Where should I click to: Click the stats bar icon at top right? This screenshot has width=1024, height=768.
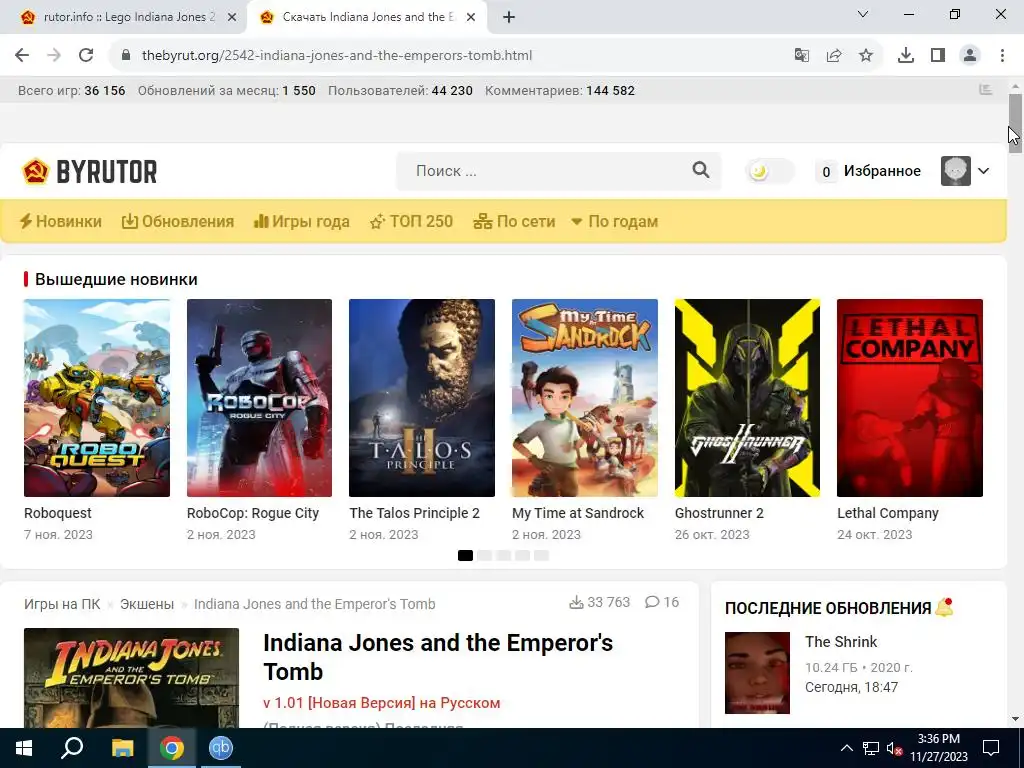click(985, 90)
